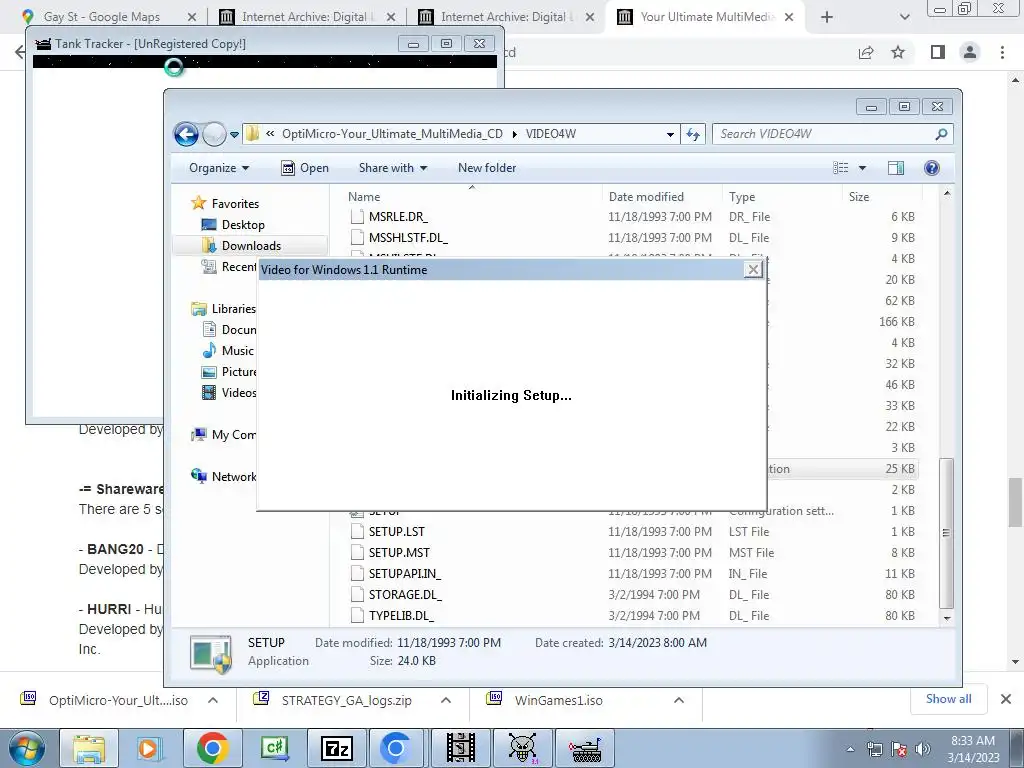Click Show all downloads
This screenshot has height=768, width=1024.
(x=948, y=699)
